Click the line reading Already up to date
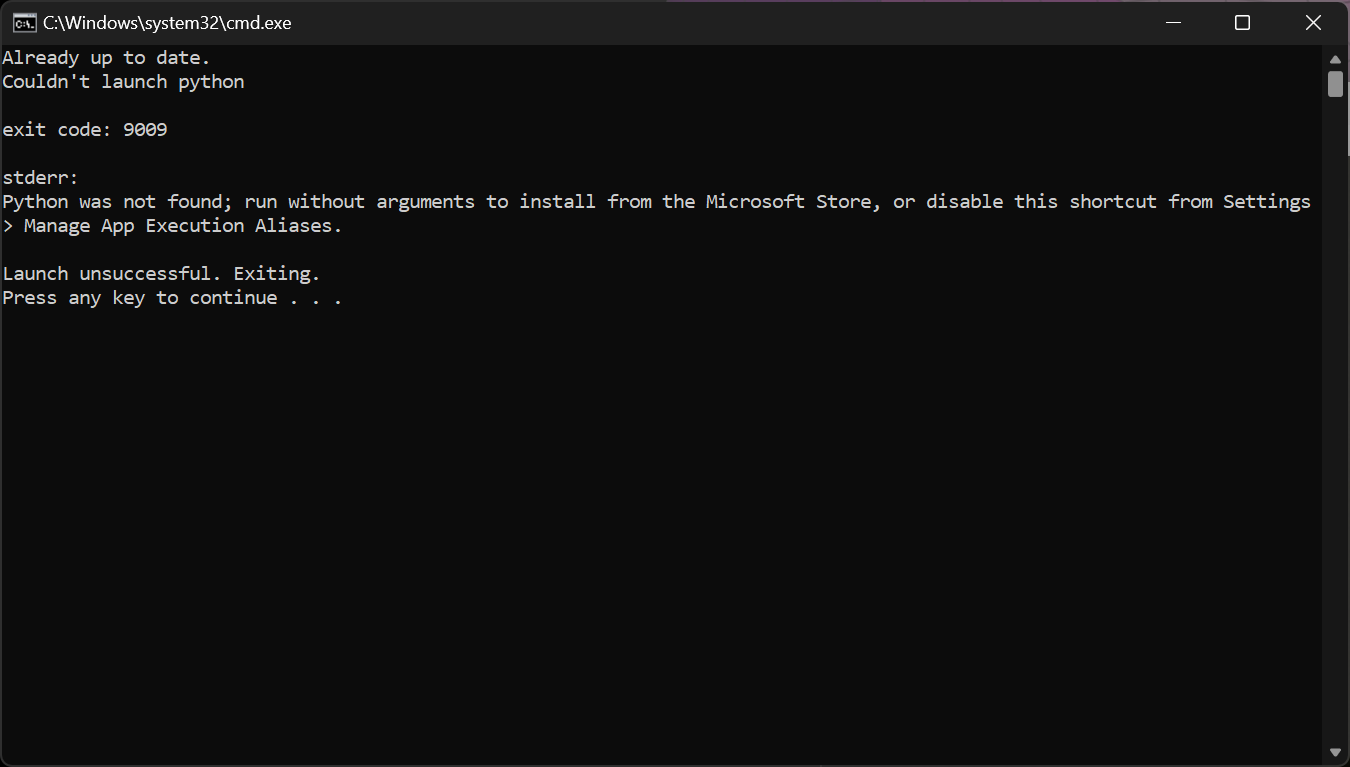Image resolution: width=1350 pixels, height=767 pixels. coord(105,57)
